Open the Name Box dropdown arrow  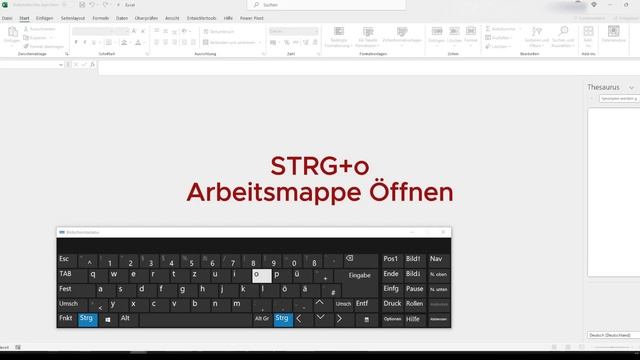[61, 65]
